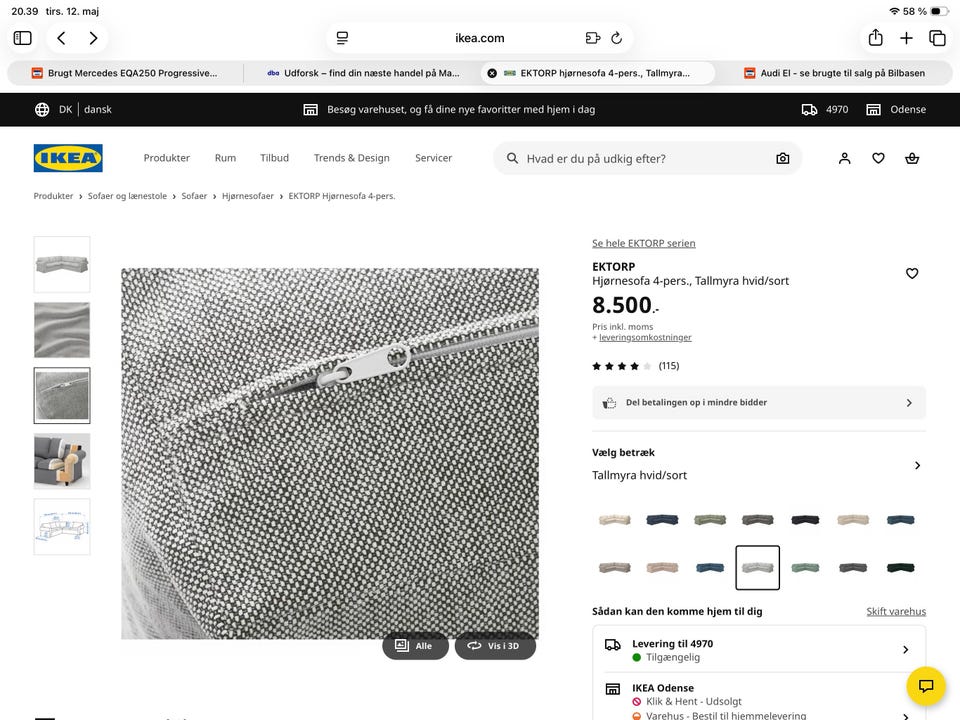Switch to the Audi El Bilbasen tab
Image resolution: width=960 pixels, height=720 pixels.
click(834, 73)
